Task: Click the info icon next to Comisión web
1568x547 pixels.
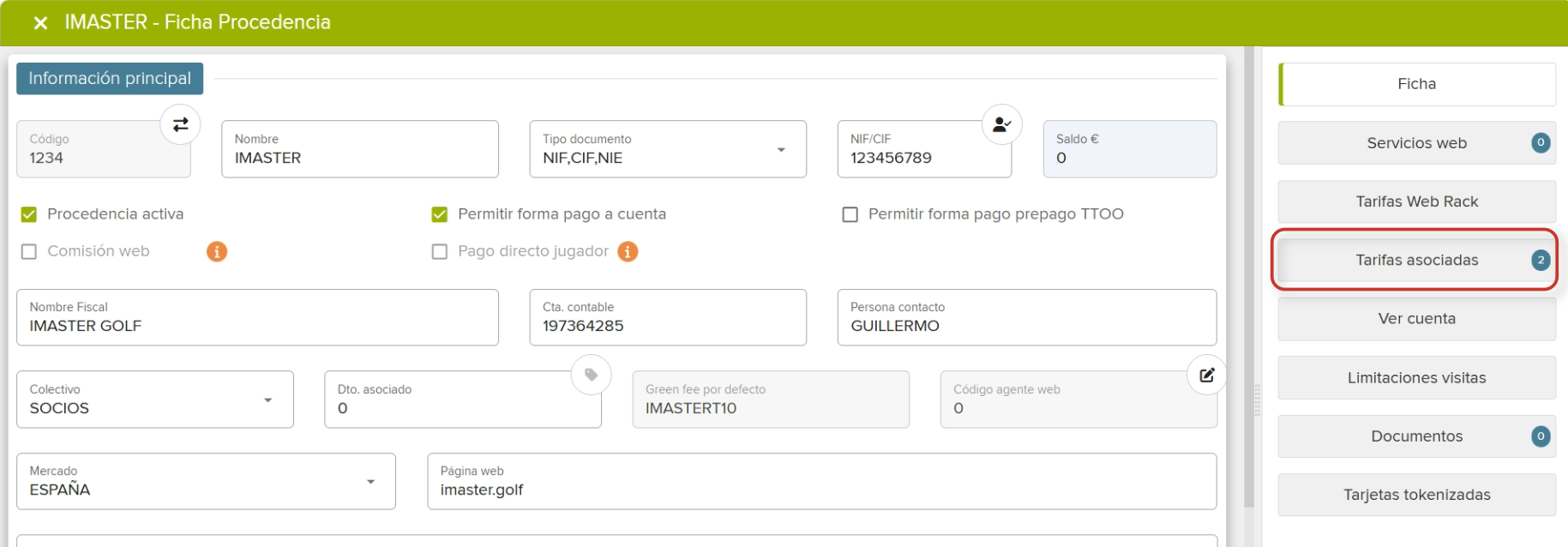Action: coord(217,251)
